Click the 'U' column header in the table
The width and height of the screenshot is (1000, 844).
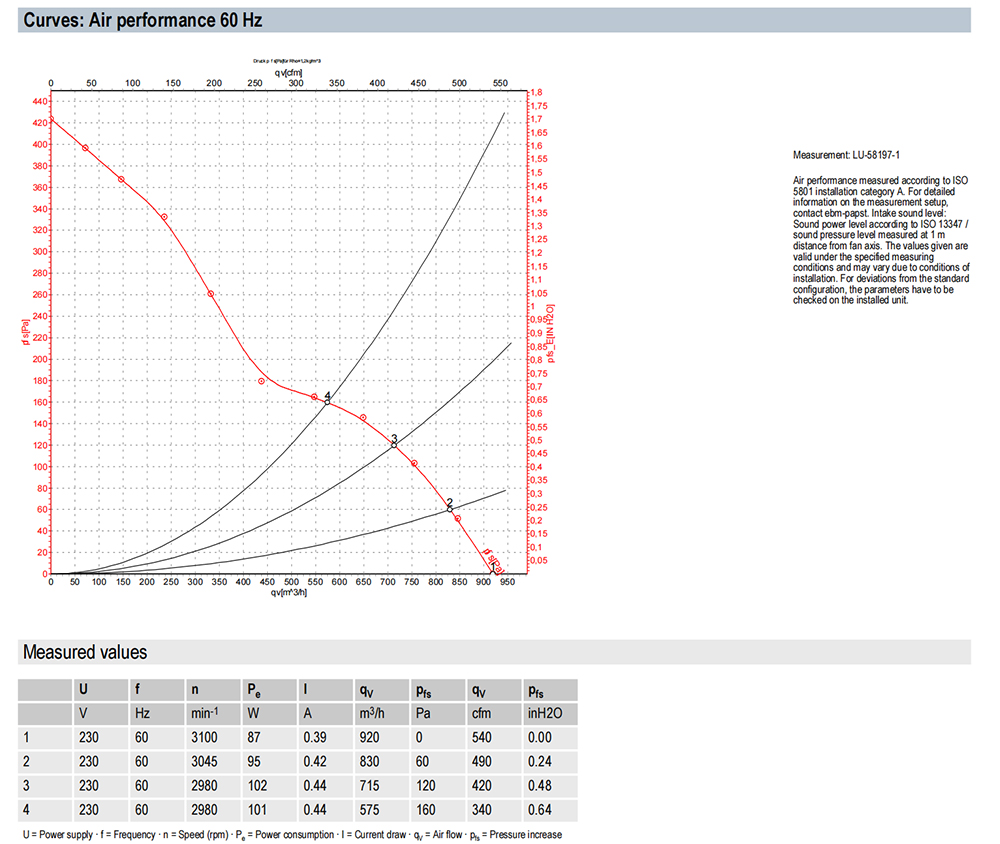(82, 690)
